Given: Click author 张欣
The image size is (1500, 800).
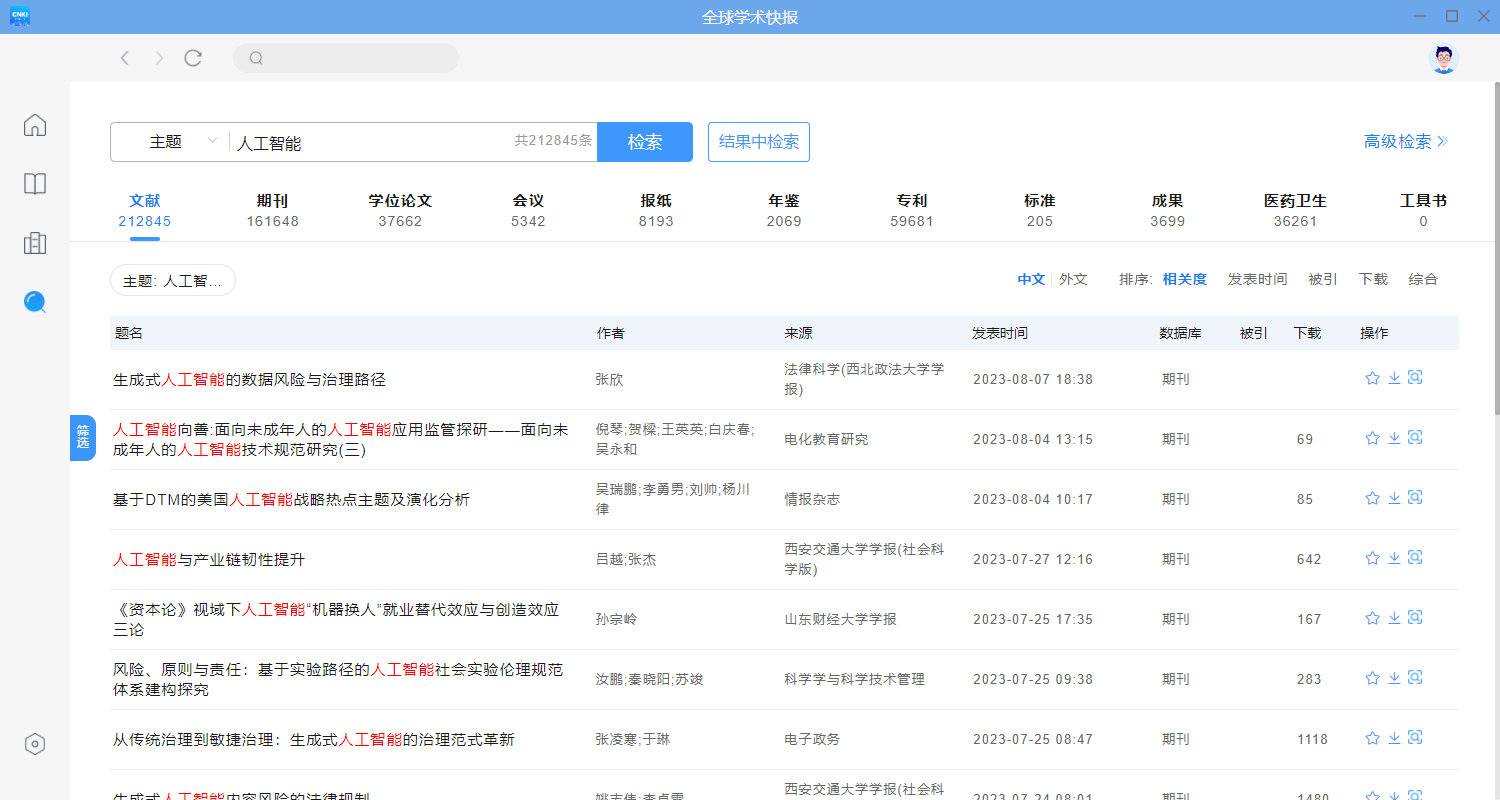Looking at the screenshot, I should point(609,379).
